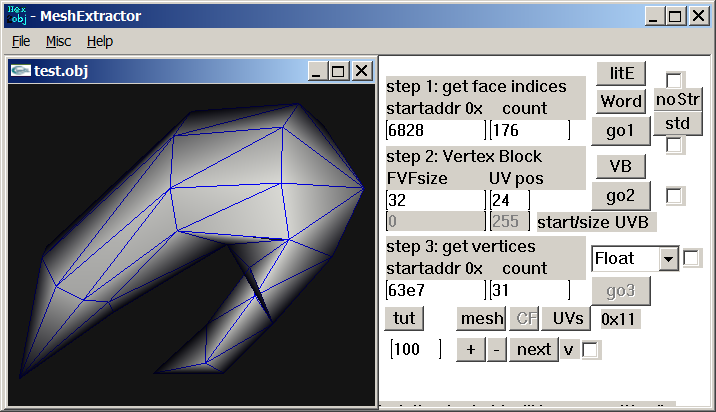Run step 1 with go1 button
The width and height of the screenshot is (716, 412).
tap(621, 131)
